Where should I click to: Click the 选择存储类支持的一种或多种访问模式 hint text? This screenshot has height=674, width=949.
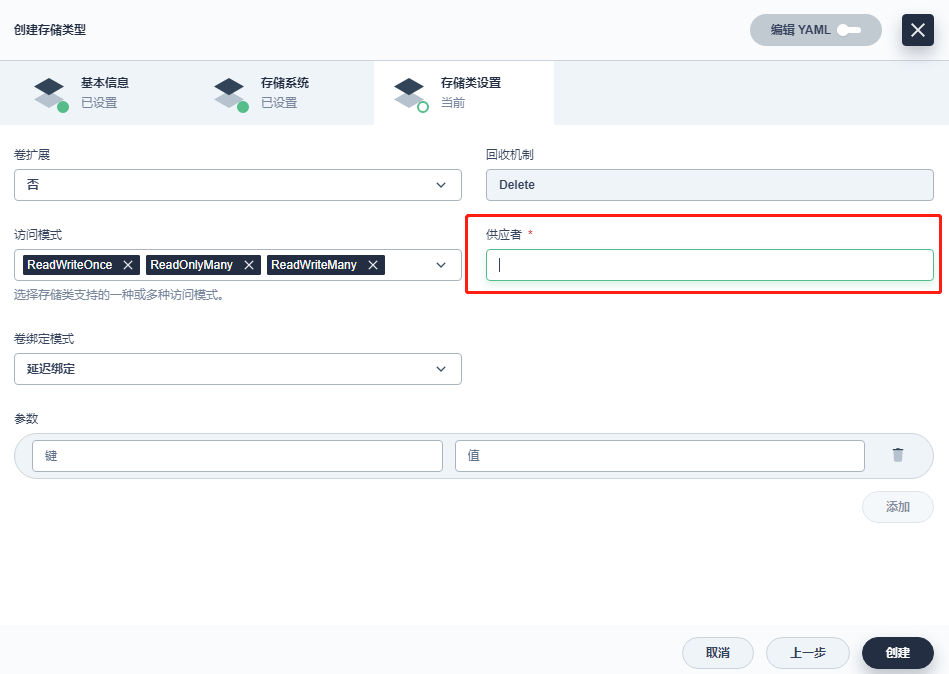[x=119, y=295]
